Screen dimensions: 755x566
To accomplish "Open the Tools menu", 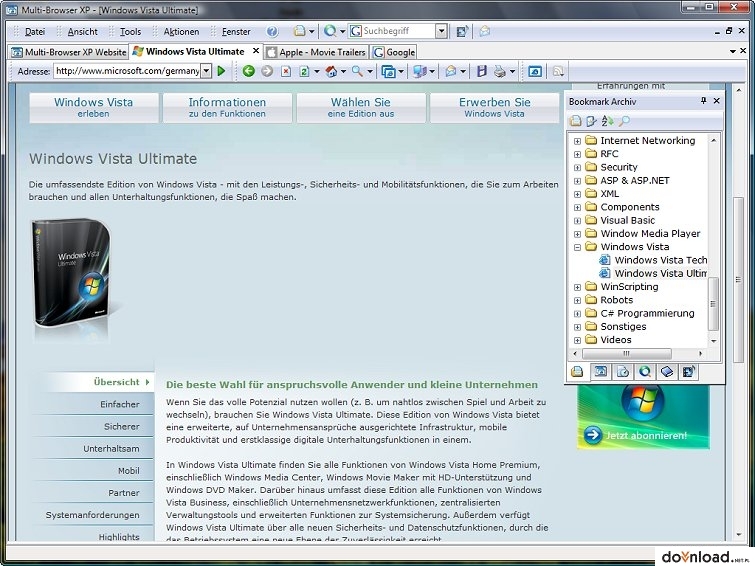I will coord(130,32).
